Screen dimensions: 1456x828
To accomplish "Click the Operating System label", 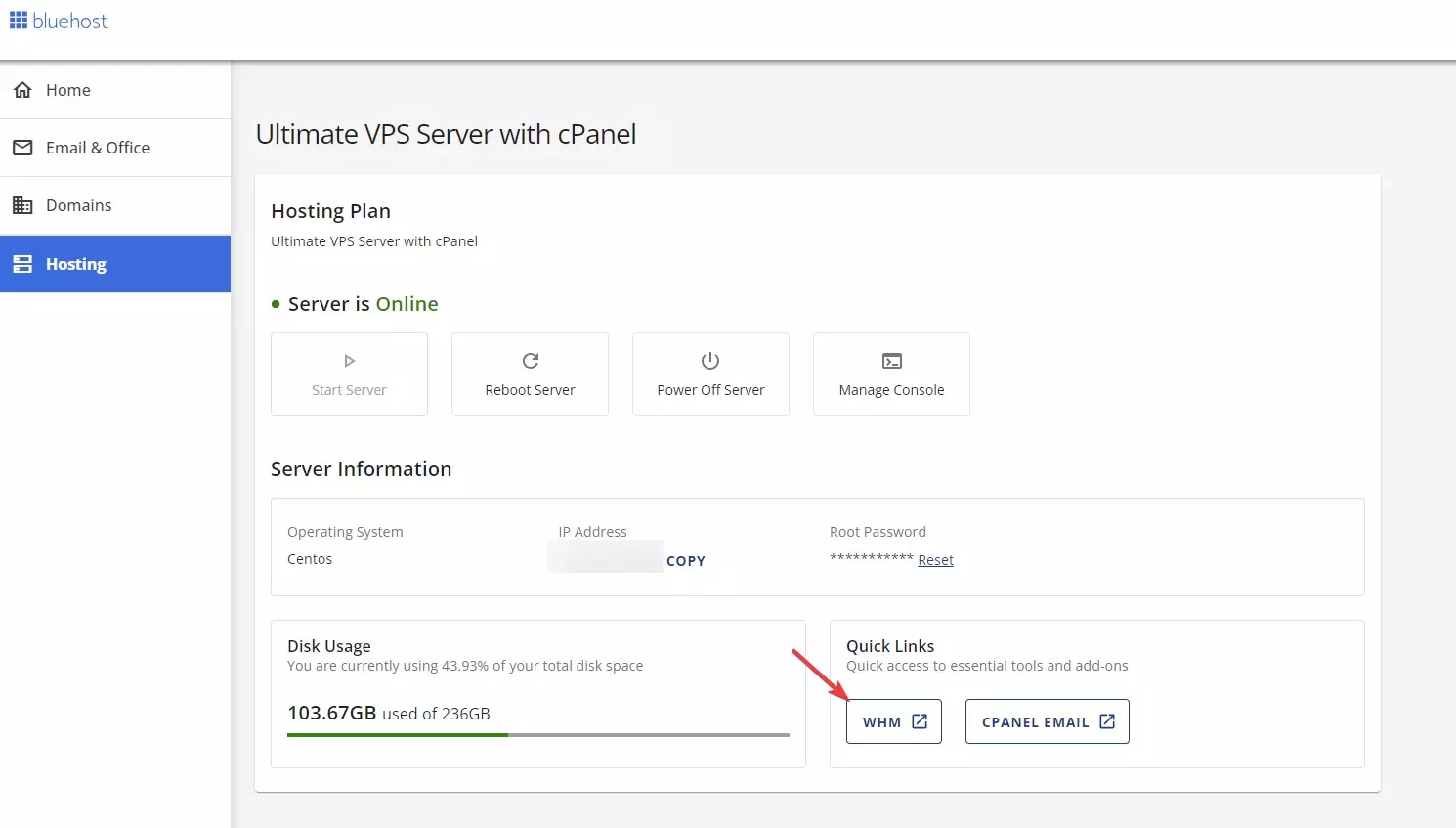I will click(345, 532).
